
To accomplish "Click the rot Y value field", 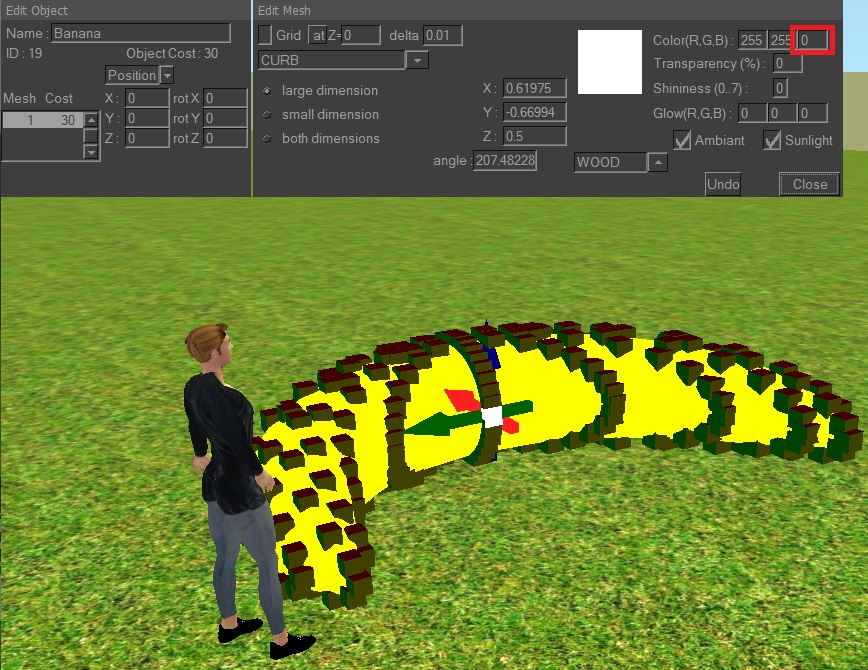I will click(225, 118).
